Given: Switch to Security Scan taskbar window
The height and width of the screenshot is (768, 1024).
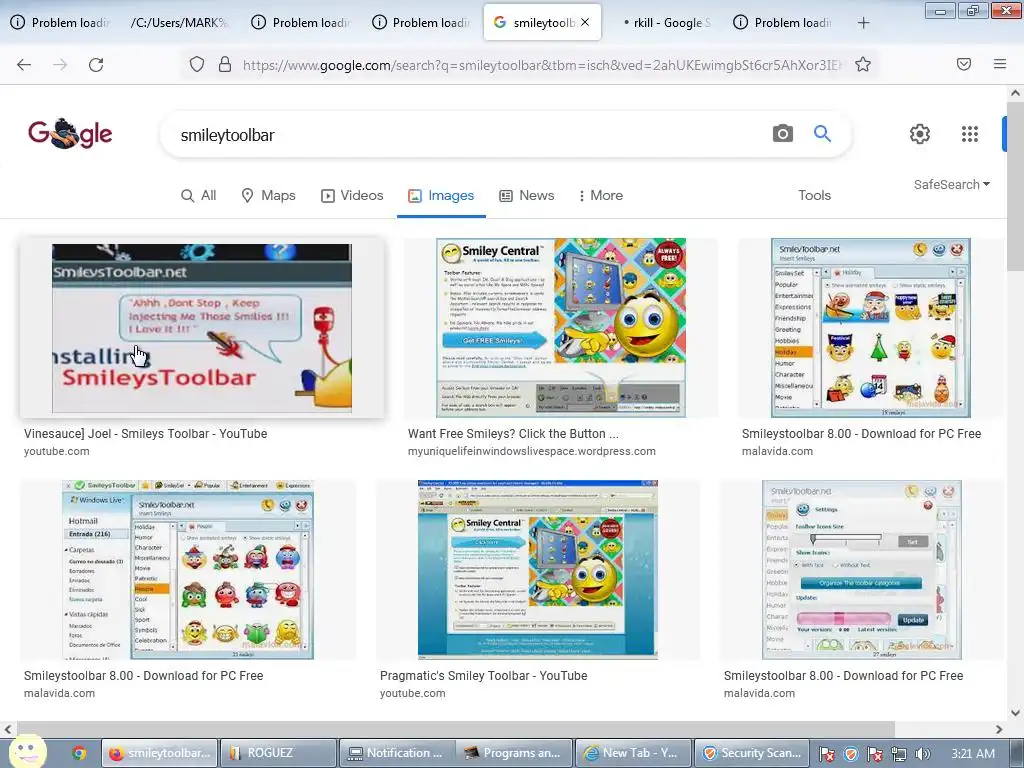Looking at the screenshot, I should point(752,753).
